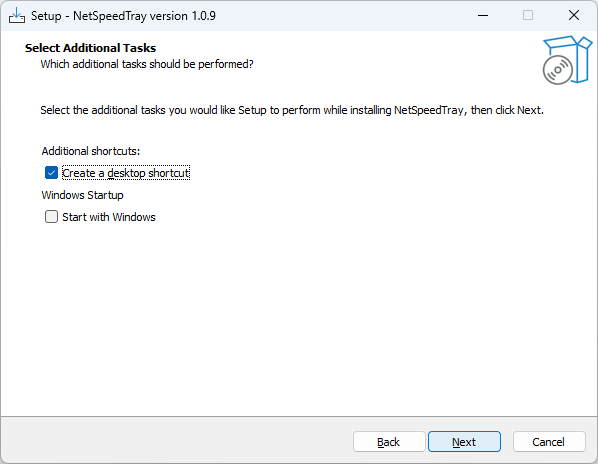
Task: Click the 'Setup - NetSpeedTray version 1.0.9' title text
Action: (x=123, y=16)
